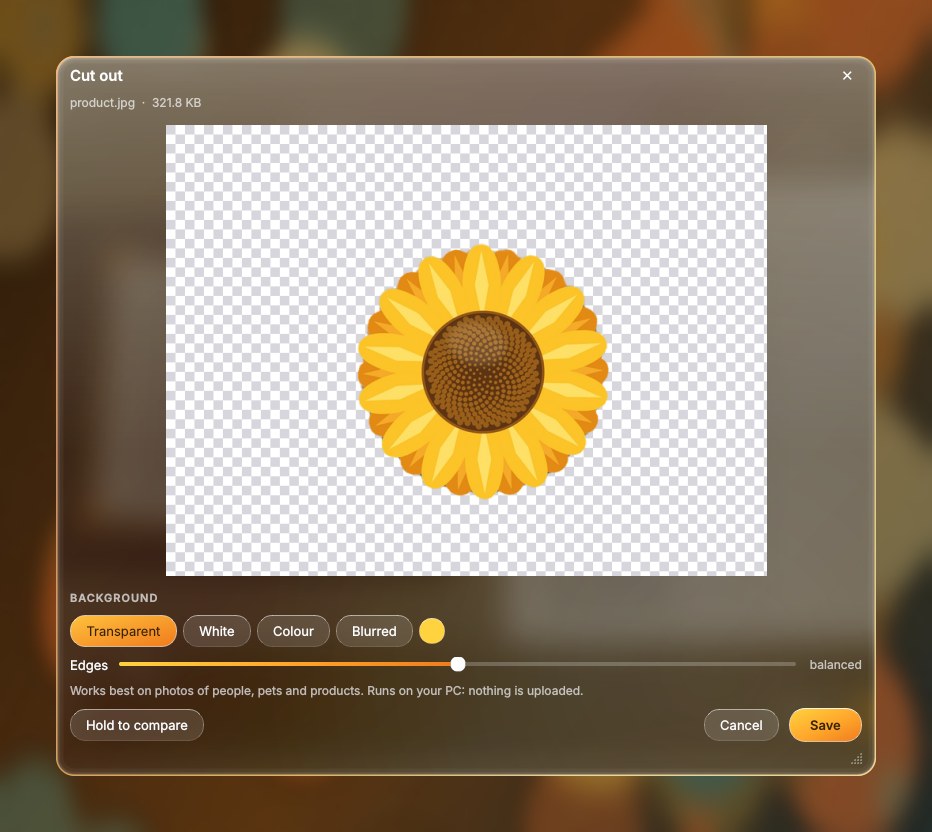Select the Transparent background option
This screenshot has height=832, width=932.
(x=123, y=631)
